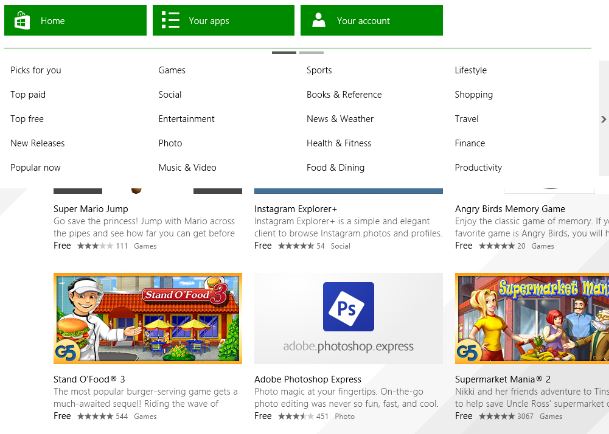Click Photo tag under Adobe Photoshop Express

tap(345, 416)
